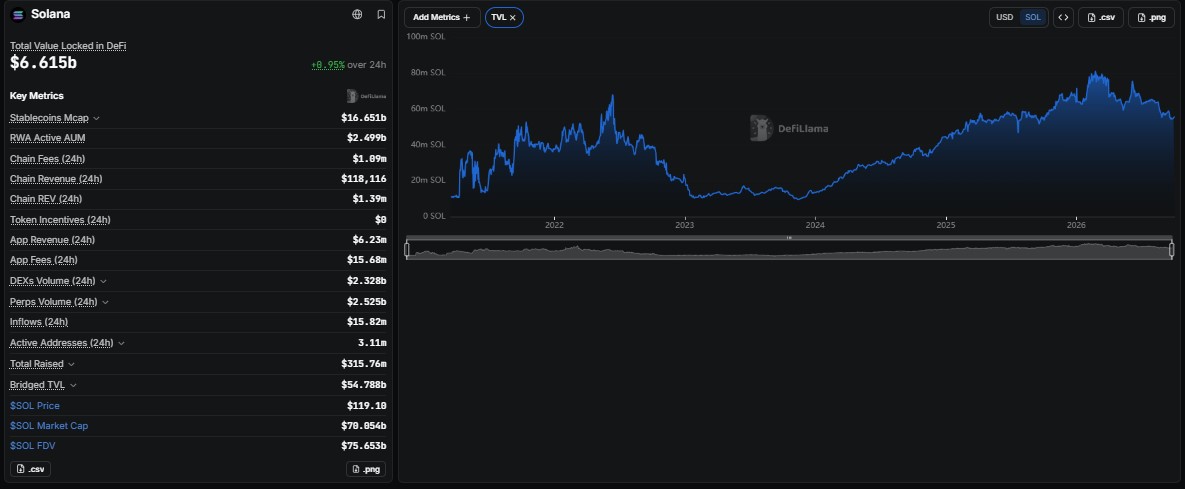Open the $SOL Price link
Image resolution: width=1185 pixels, height=489 pixels.
[x=35, y=406]
